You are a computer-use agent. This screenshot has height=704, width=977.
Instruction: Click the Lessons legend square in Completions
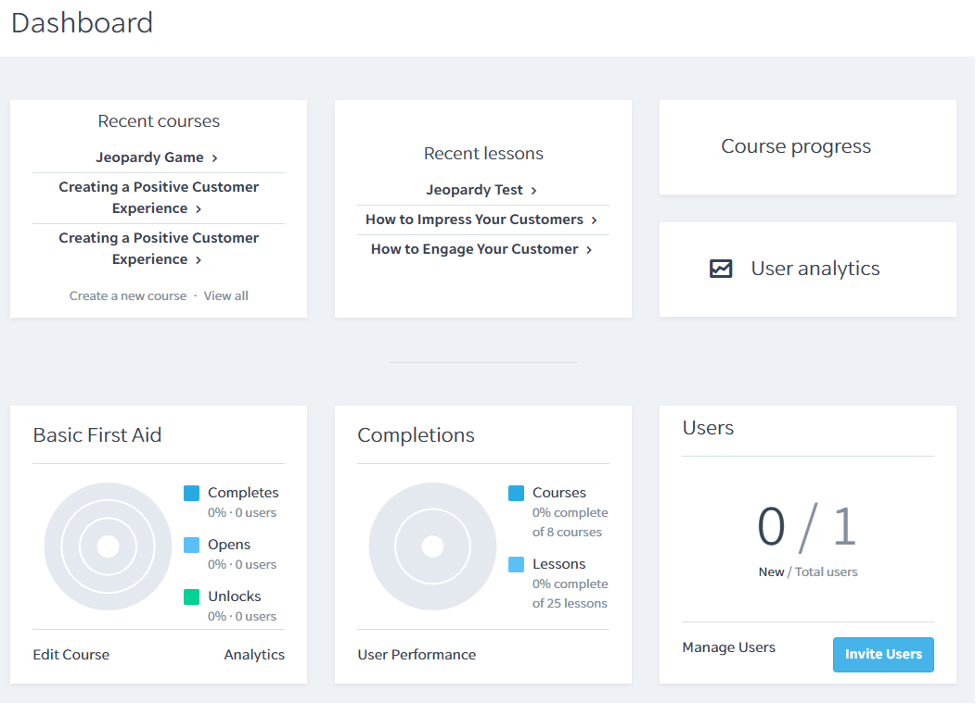[517, 564]
